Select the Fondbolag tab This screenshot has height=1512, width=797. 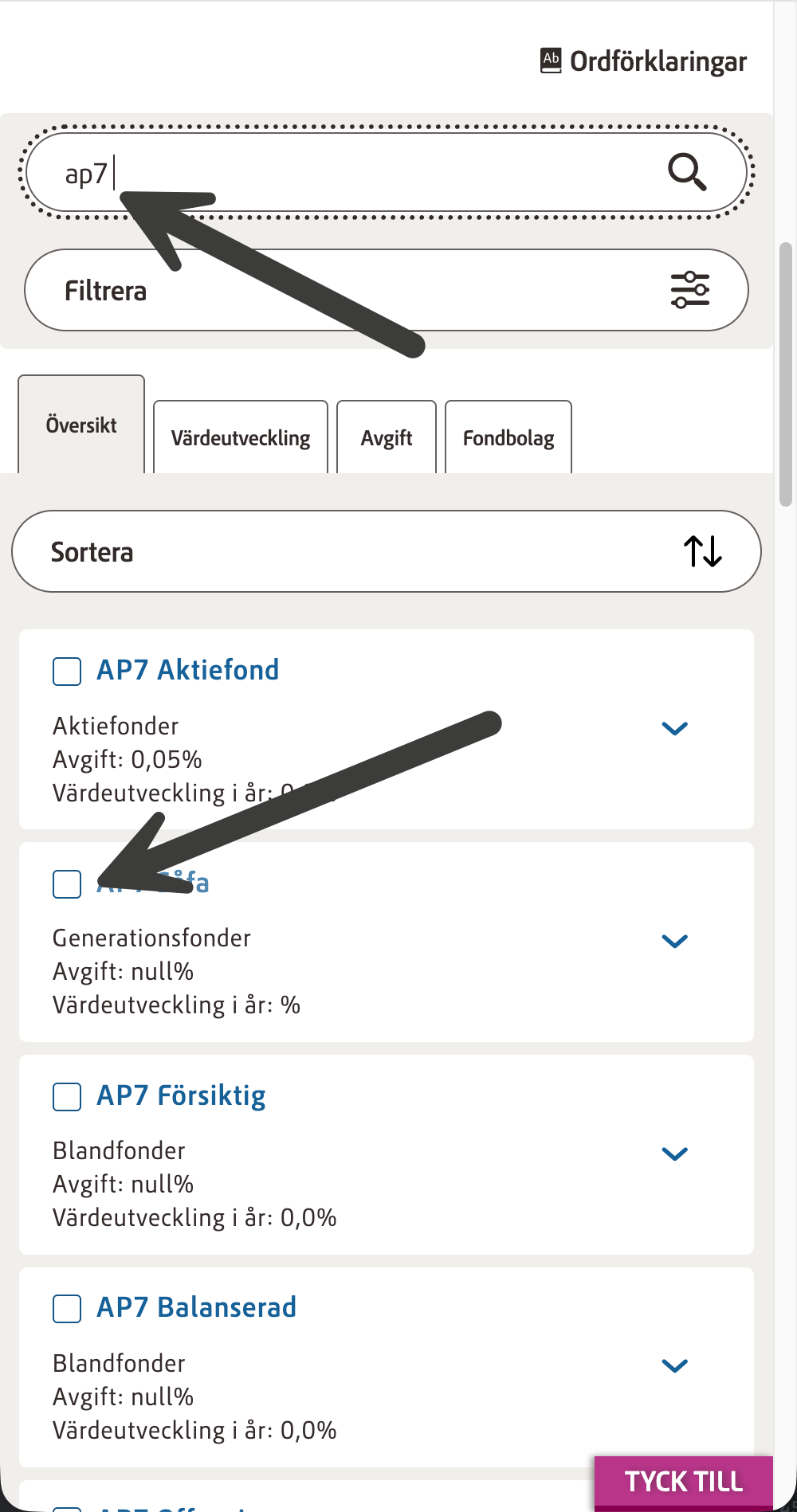pos(508,438)
